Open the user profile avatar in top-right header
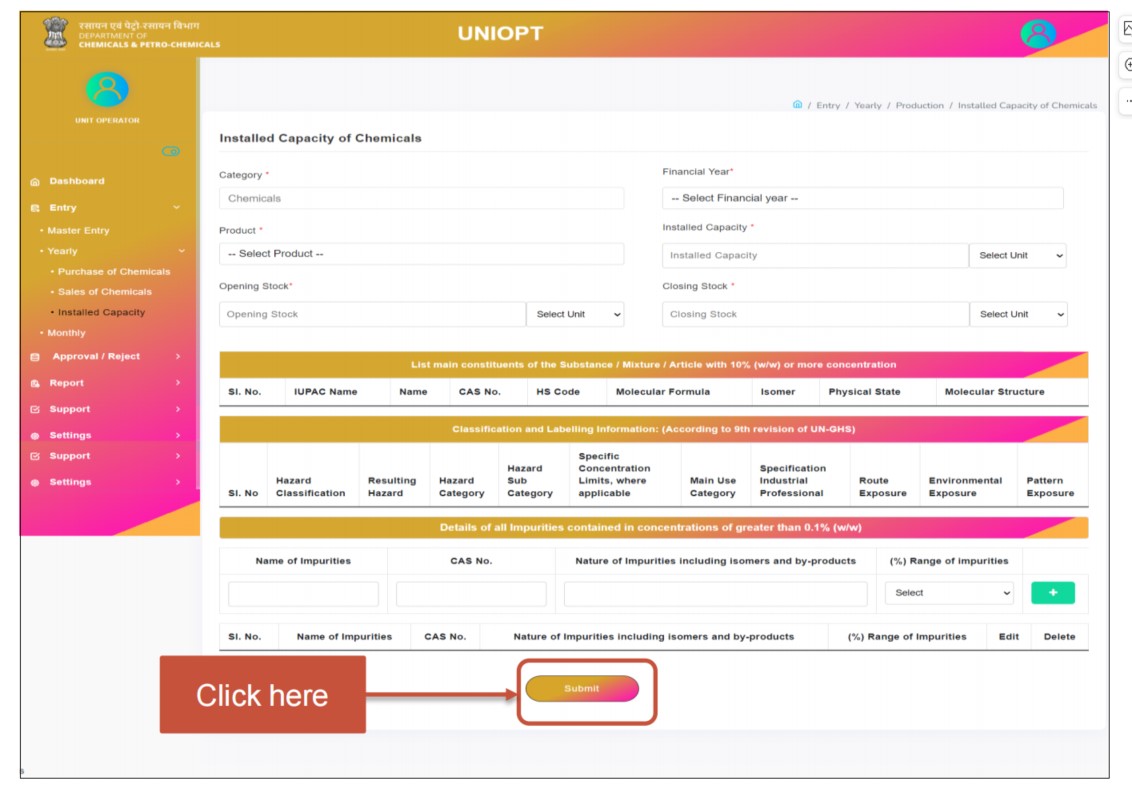Image resolution: width=1132 pixels, height=787 pixels. (x=1038, y=33)
